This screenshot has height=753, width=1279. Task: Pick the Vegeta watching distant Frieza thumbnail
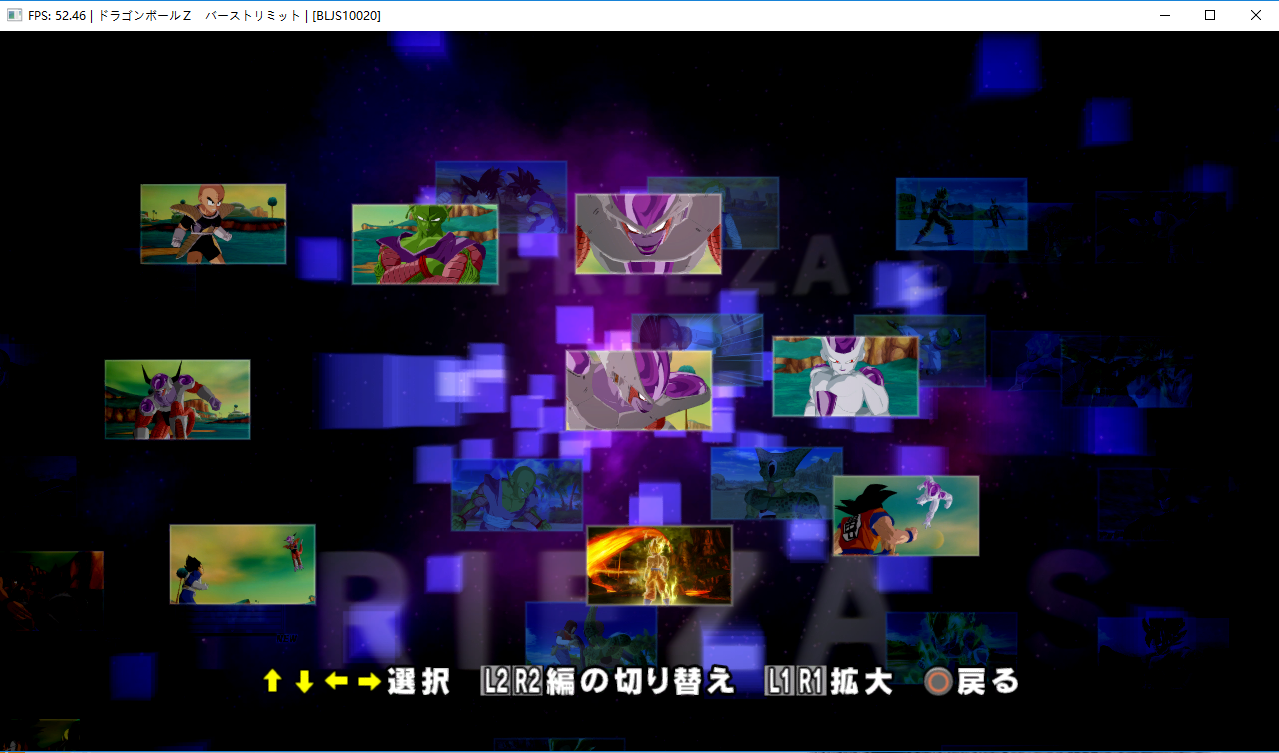pyautogui.click(x=242, y=564)
